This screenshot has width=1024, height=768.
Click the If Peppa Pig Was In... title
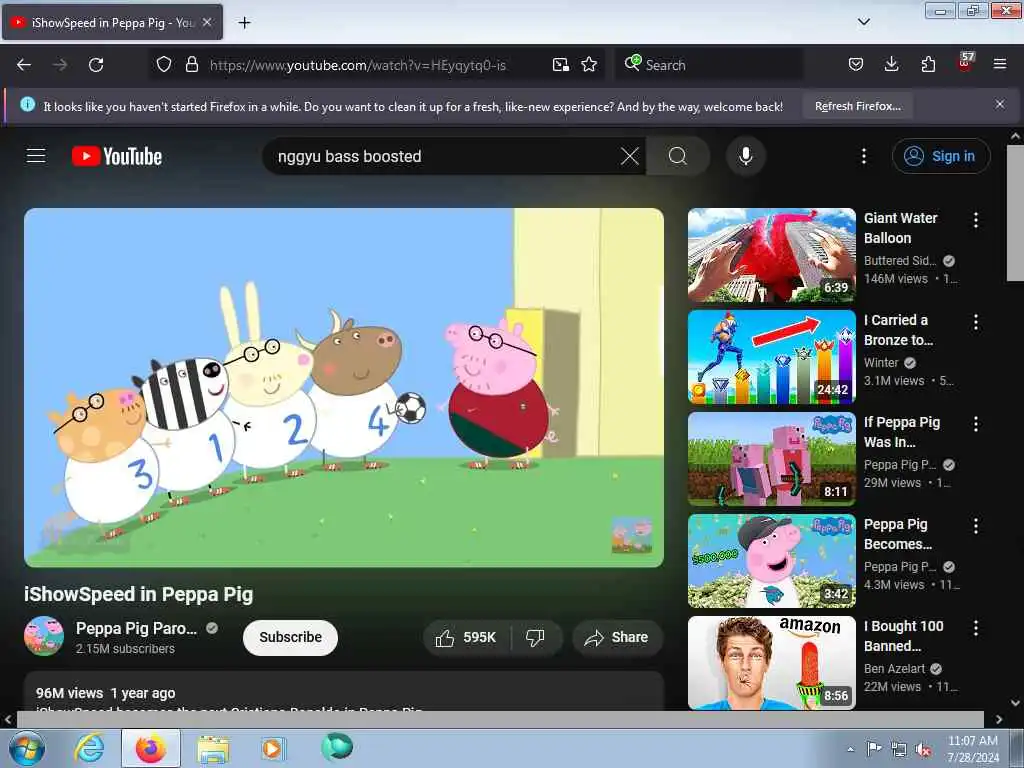coord(902,432)
